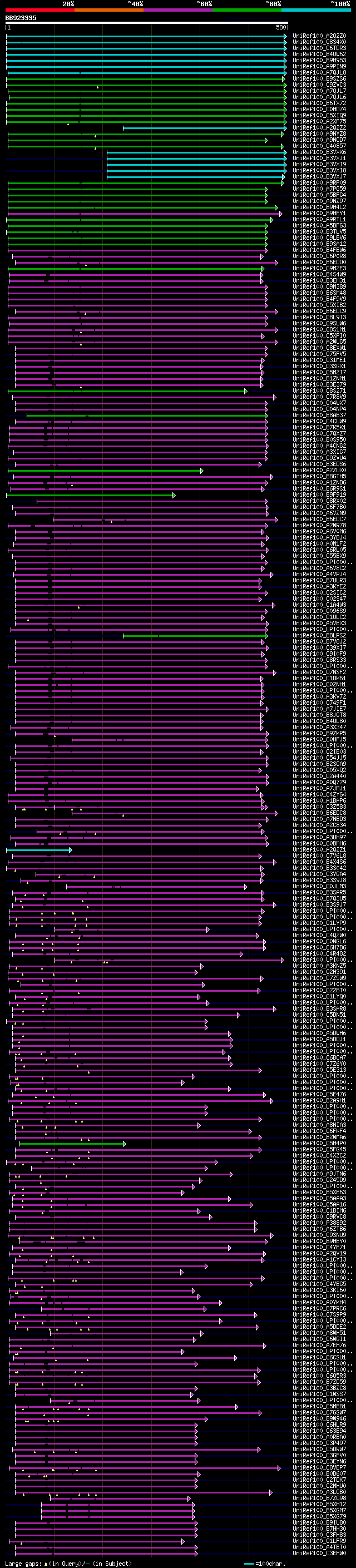356x1568 pixels.
Task: Open hit UniRef100_A2Q2Z0
Action: 319,36
